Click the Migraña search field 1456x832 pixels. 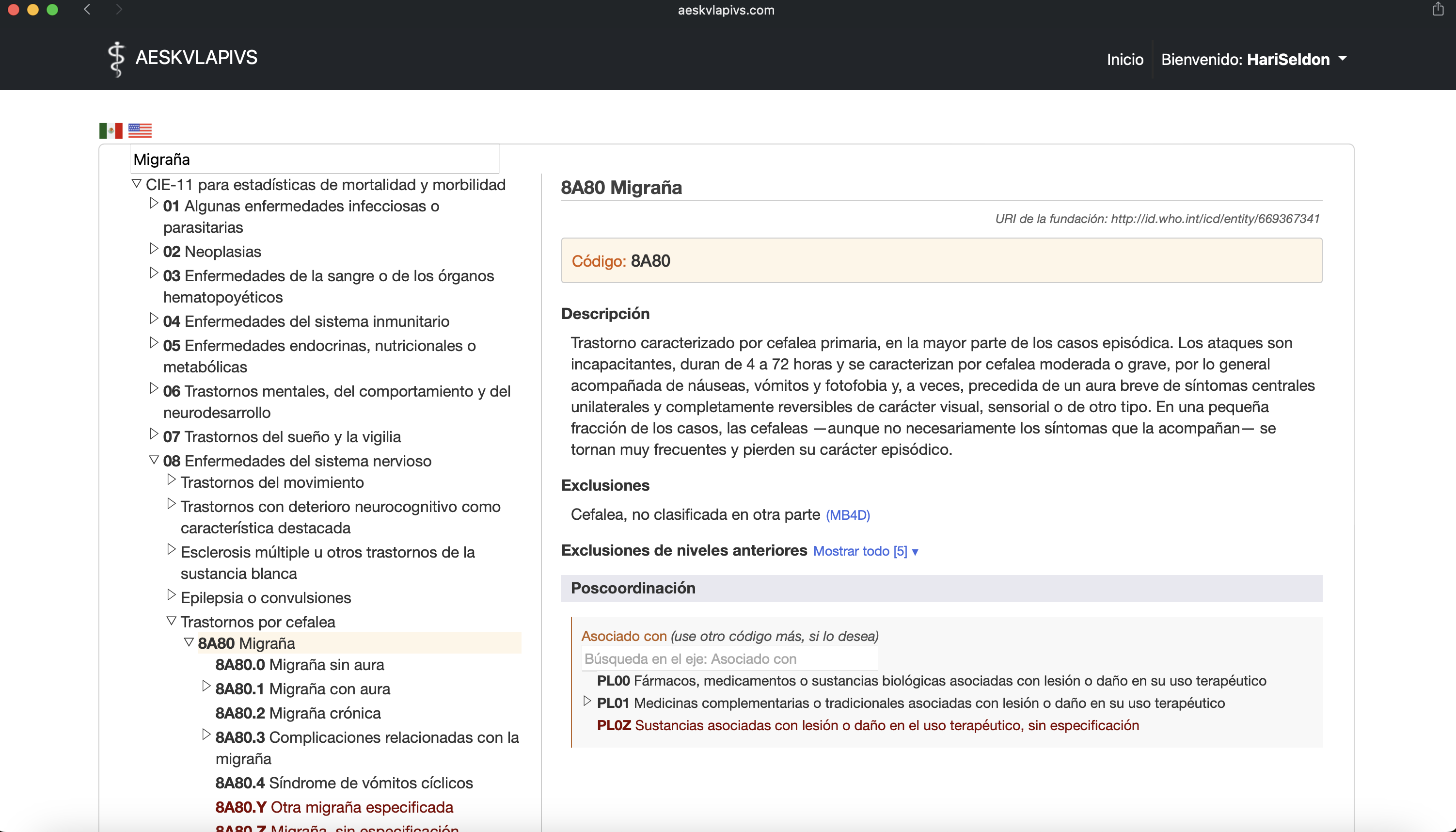click(314, 160)
